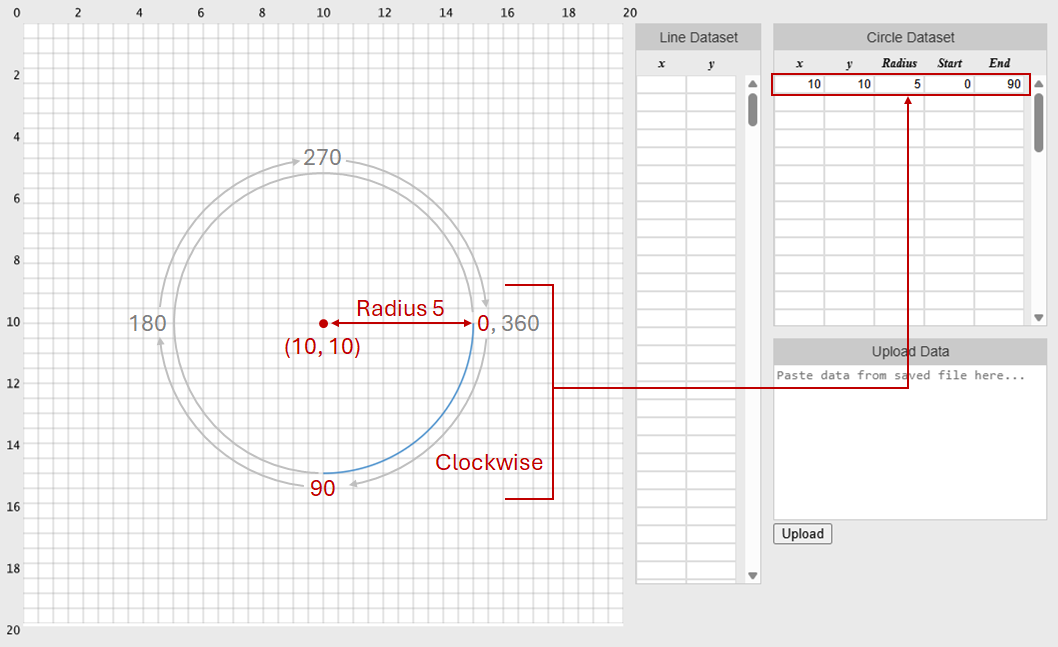The height and width of the screenshot is (647, 1058).
Task: Click the Radius column heading
Action: 899,63
